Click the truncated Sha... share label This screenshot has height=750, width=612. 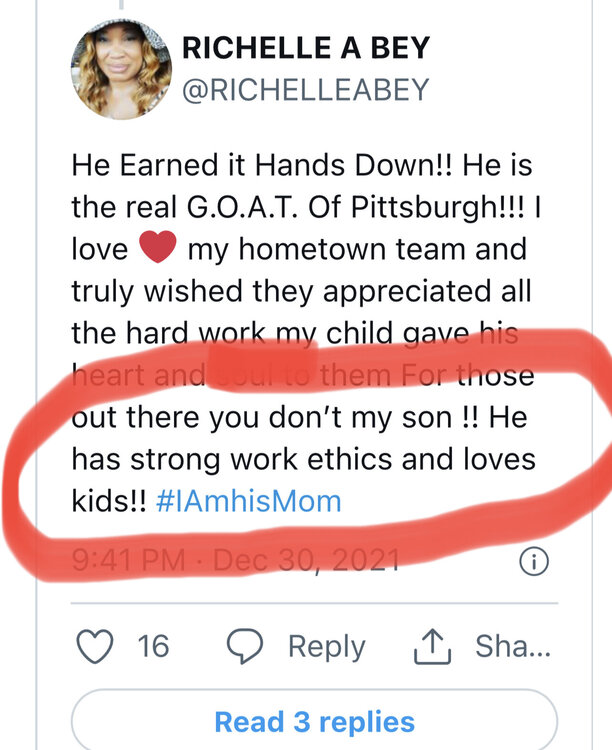(x=512, y=646)
